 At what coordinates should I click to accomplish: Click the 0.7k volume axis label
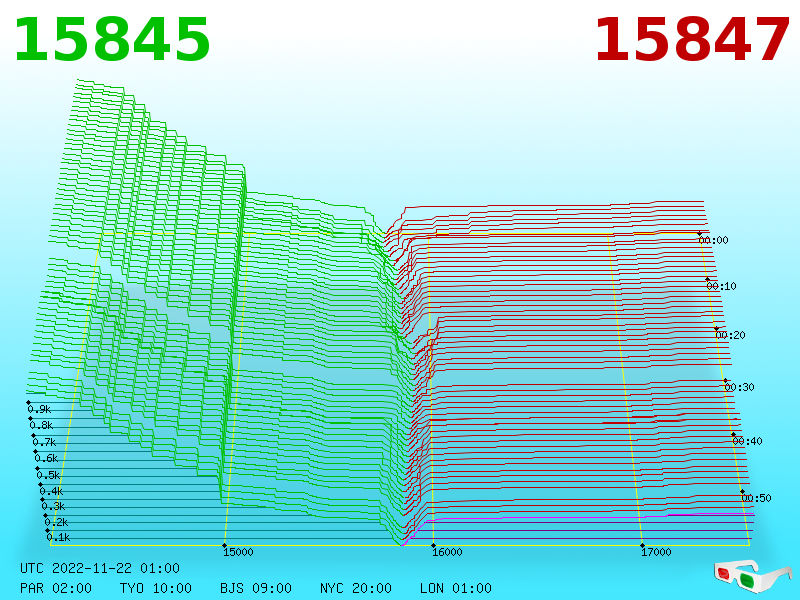(x=44, y=442)
